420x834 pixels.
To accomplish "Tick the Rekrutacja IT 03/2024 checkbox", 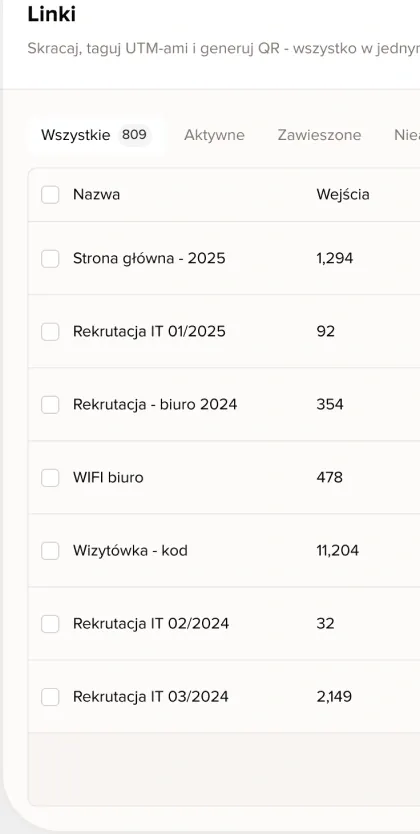I will click(x=50, y=696).
